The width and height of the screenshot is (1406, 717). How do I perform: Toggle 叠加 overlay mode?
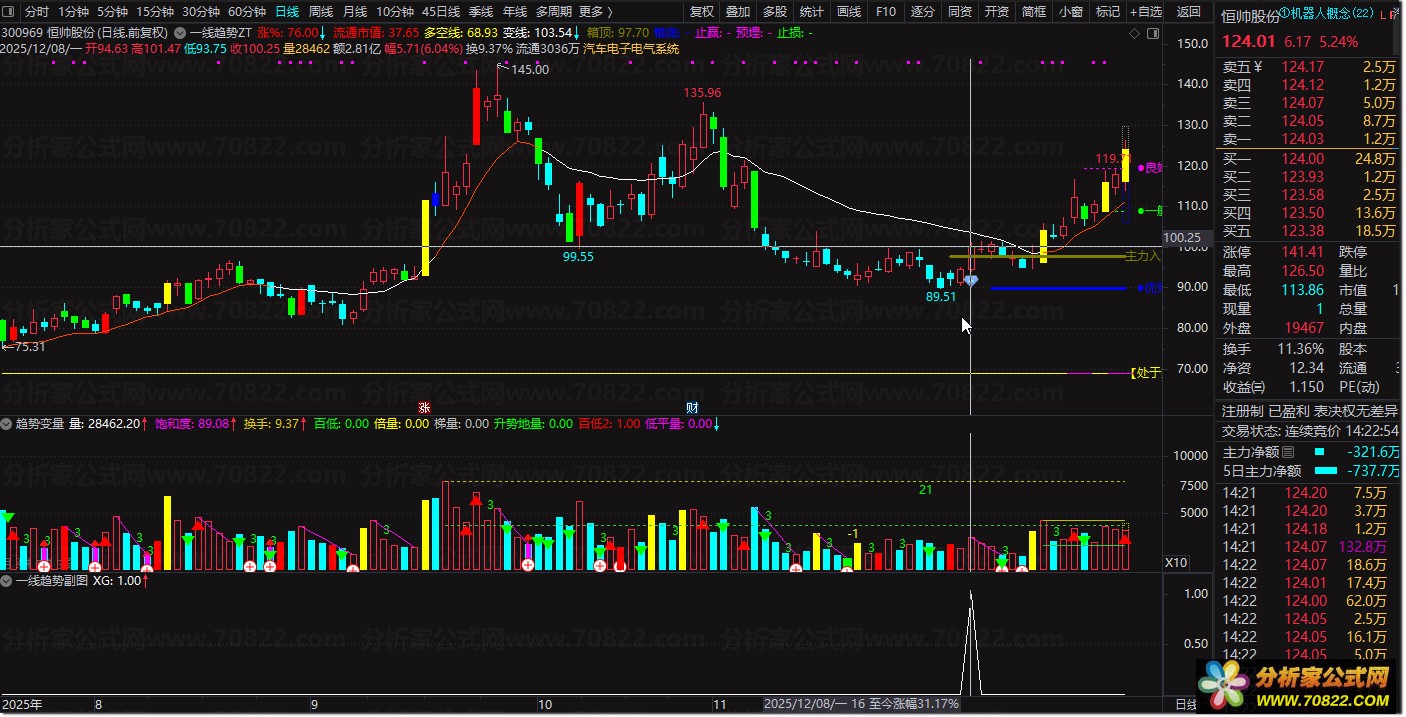[738, 12]
